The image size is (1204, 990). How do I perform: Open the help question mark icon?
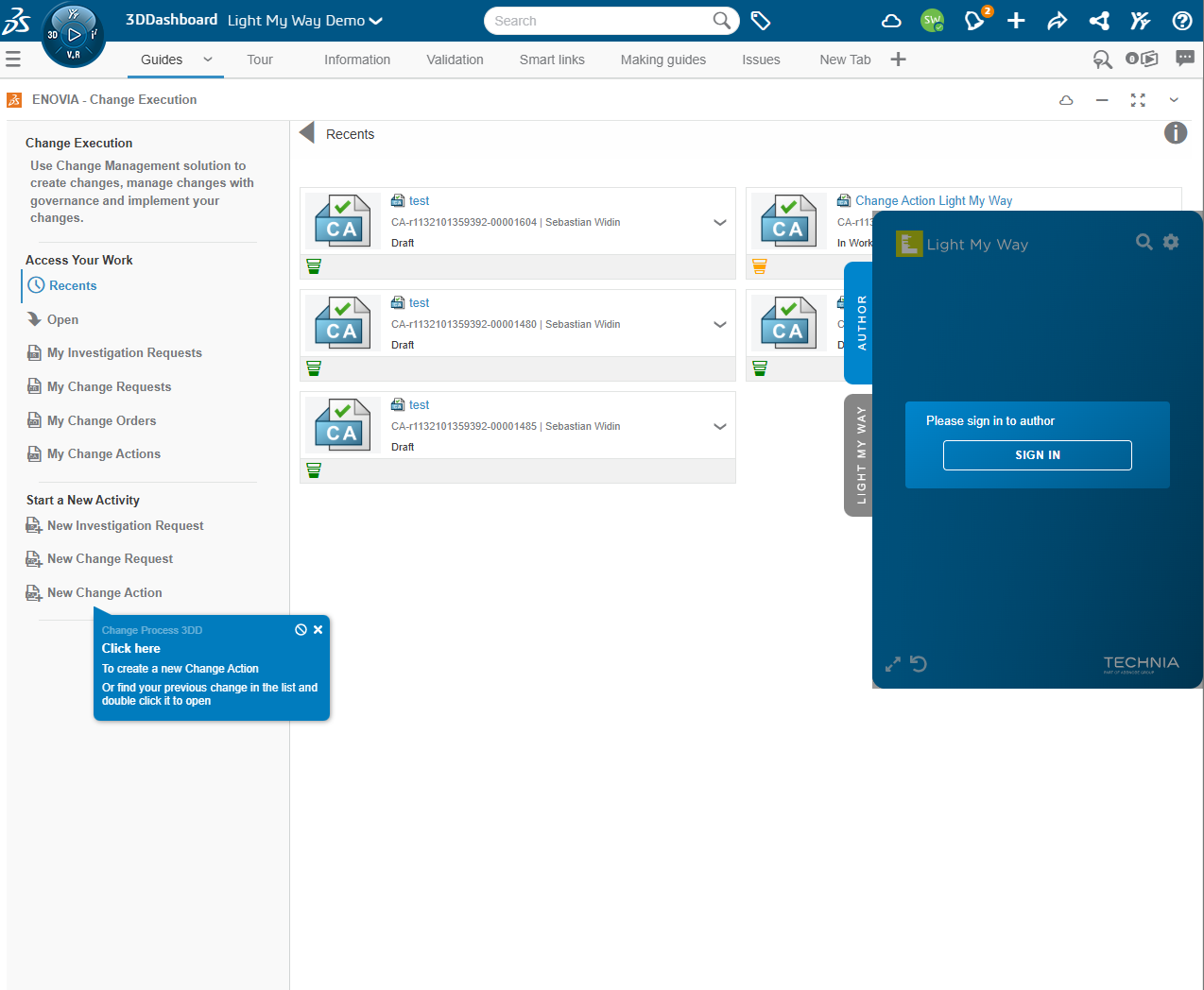[1182, 21]
